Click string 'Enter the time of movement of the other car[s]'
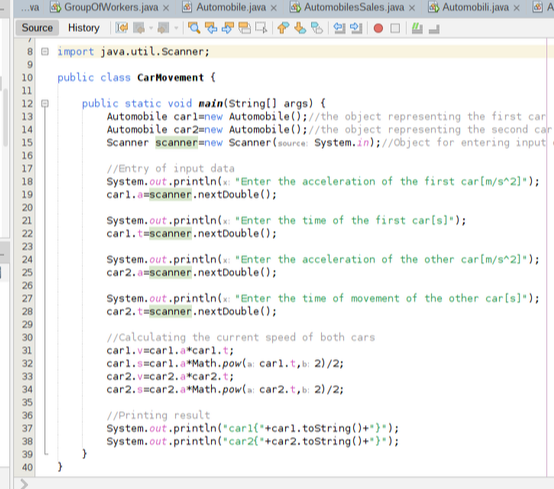 (x=381, y=299)
